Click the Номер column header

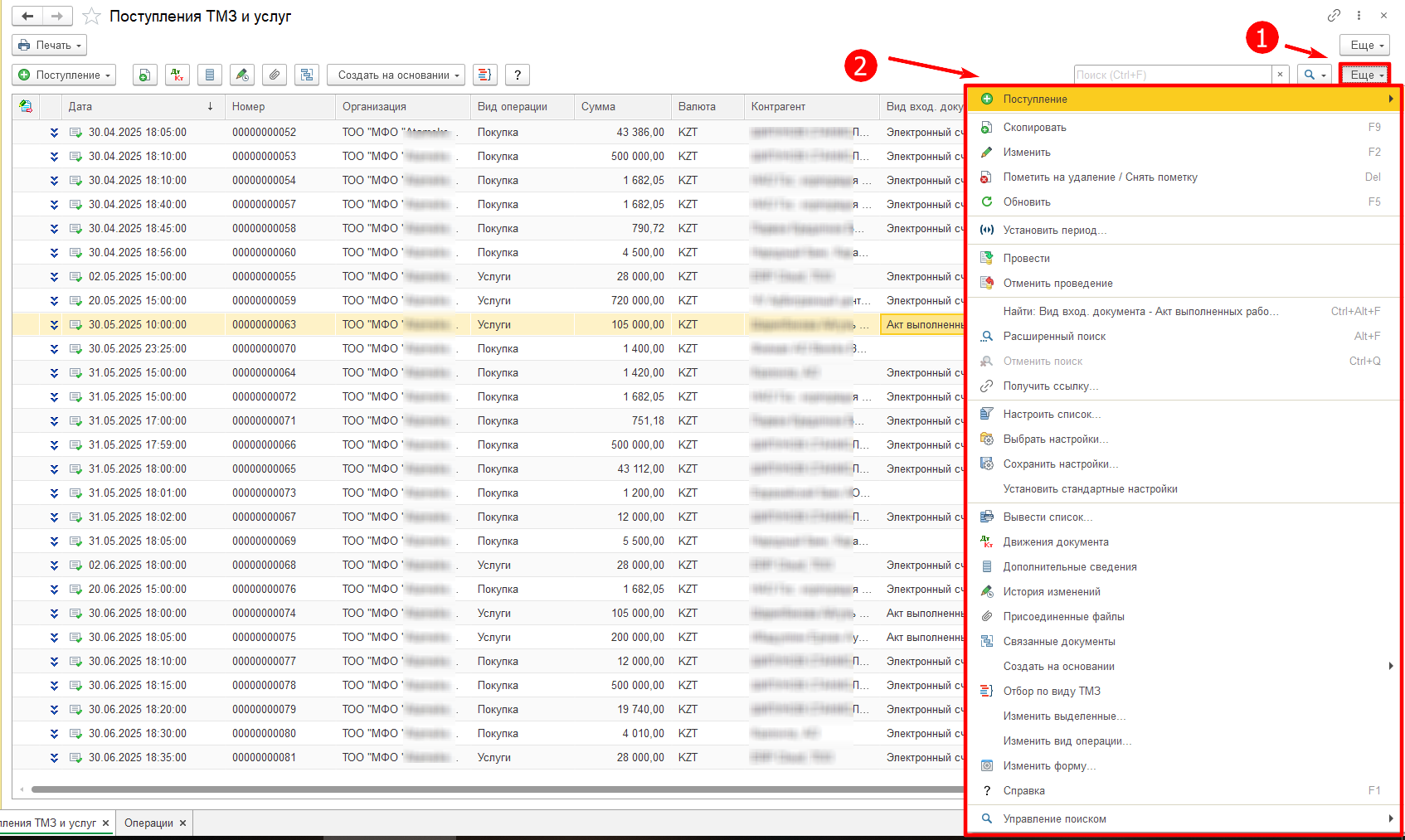click(280, 106)
